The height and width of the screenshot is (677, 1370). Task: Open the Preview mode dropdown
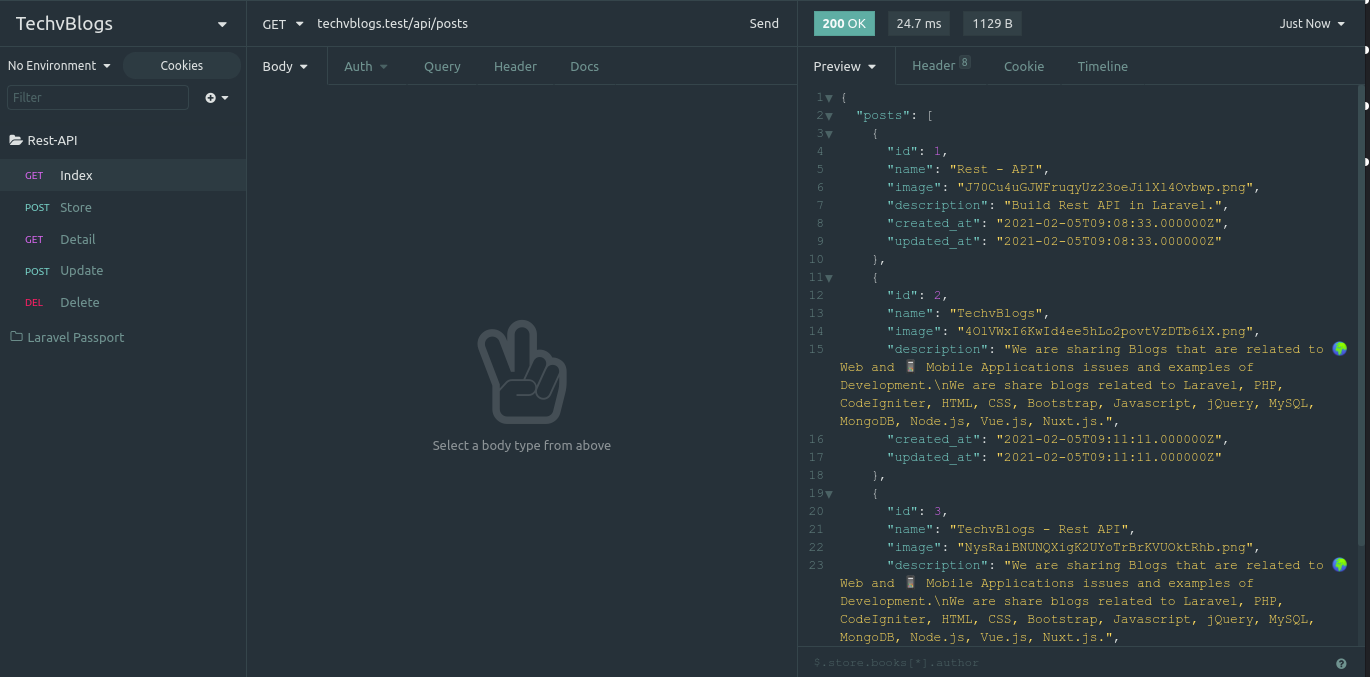click(845, 66)
